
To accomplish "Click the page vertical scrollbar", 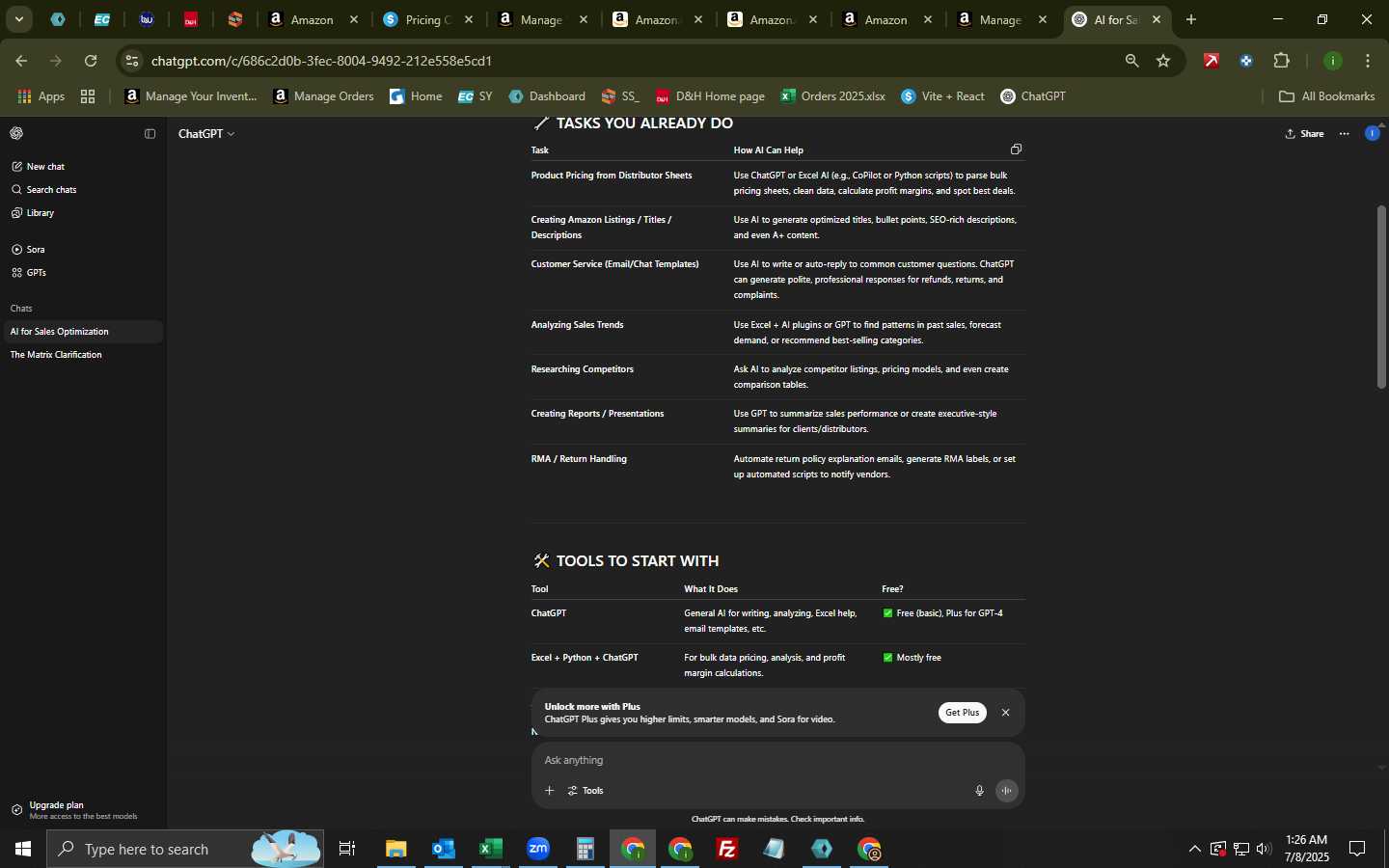I will point(1381,297).
